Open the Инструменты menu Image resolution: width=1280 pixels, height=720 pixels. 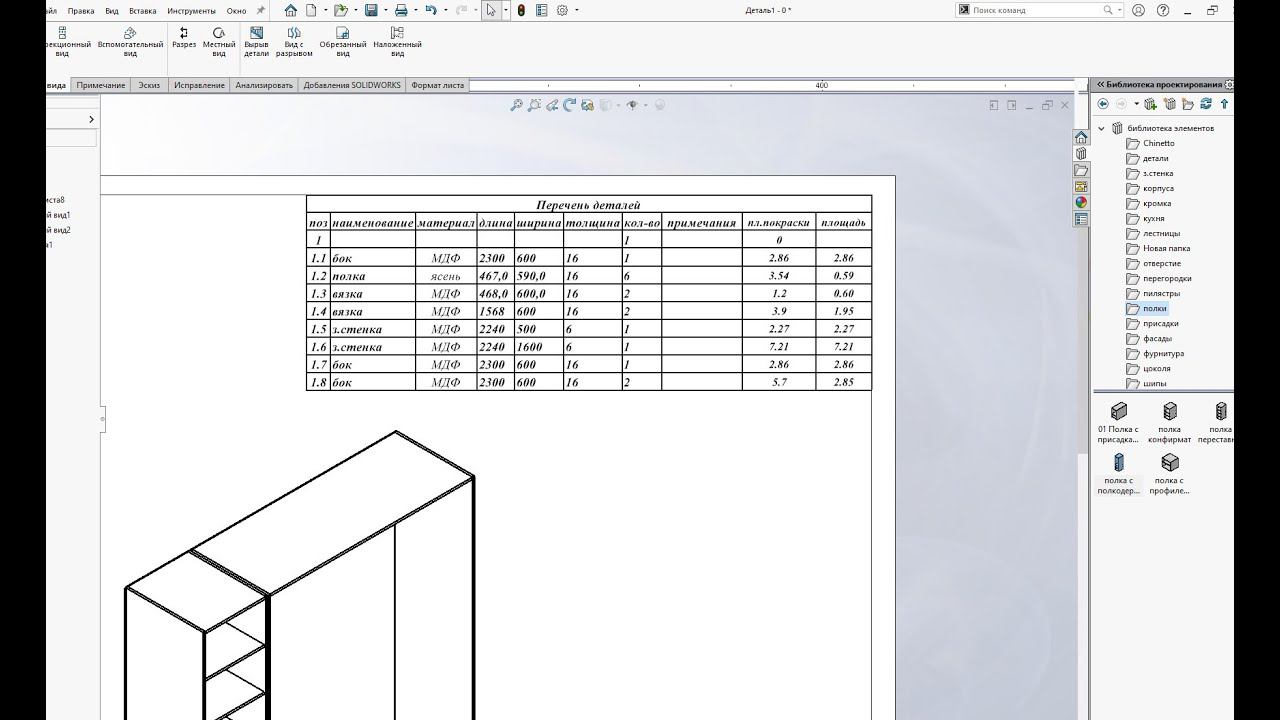coord(191,10)
